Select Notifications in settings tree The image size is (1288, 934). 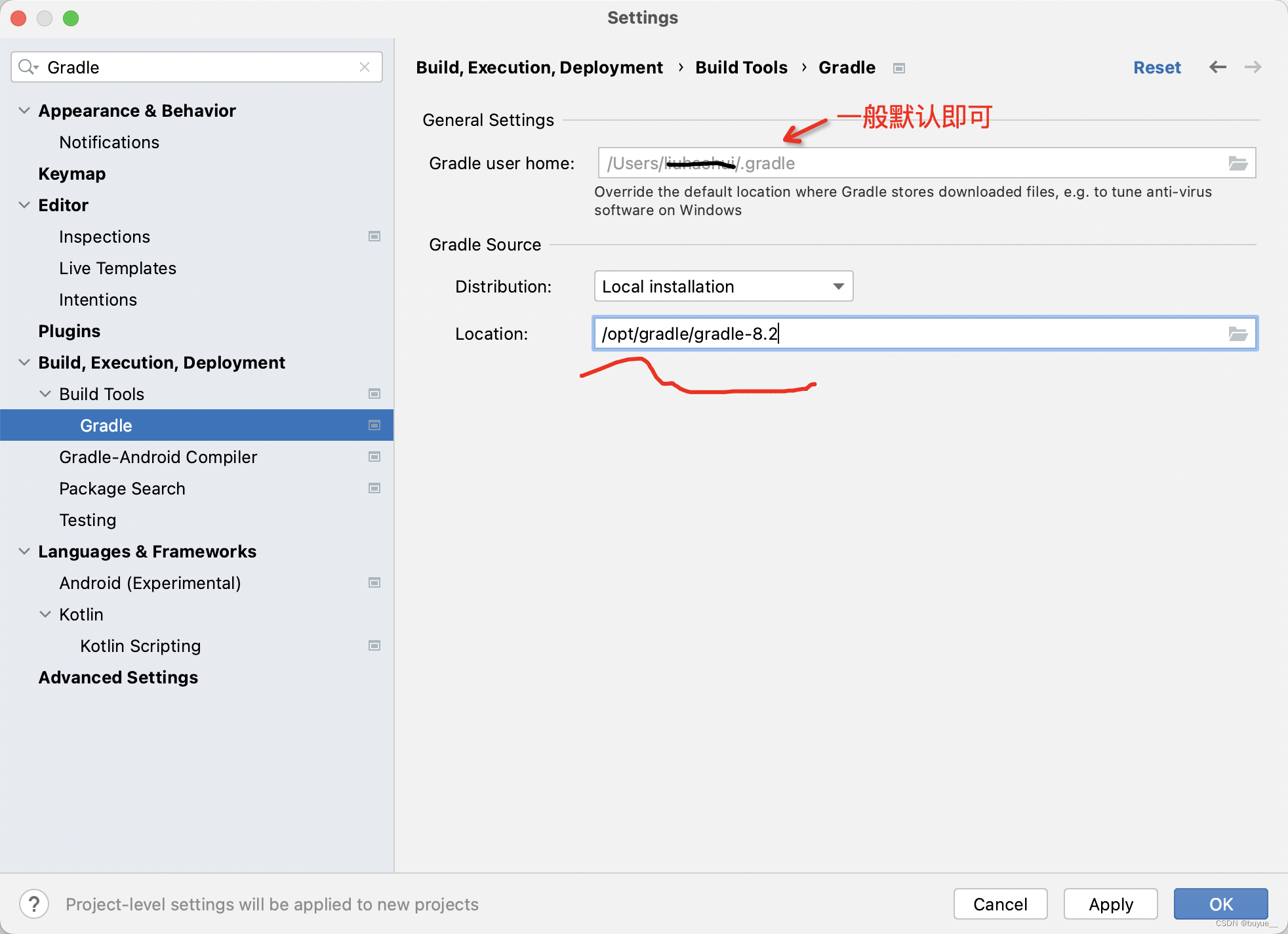(109, 142)
